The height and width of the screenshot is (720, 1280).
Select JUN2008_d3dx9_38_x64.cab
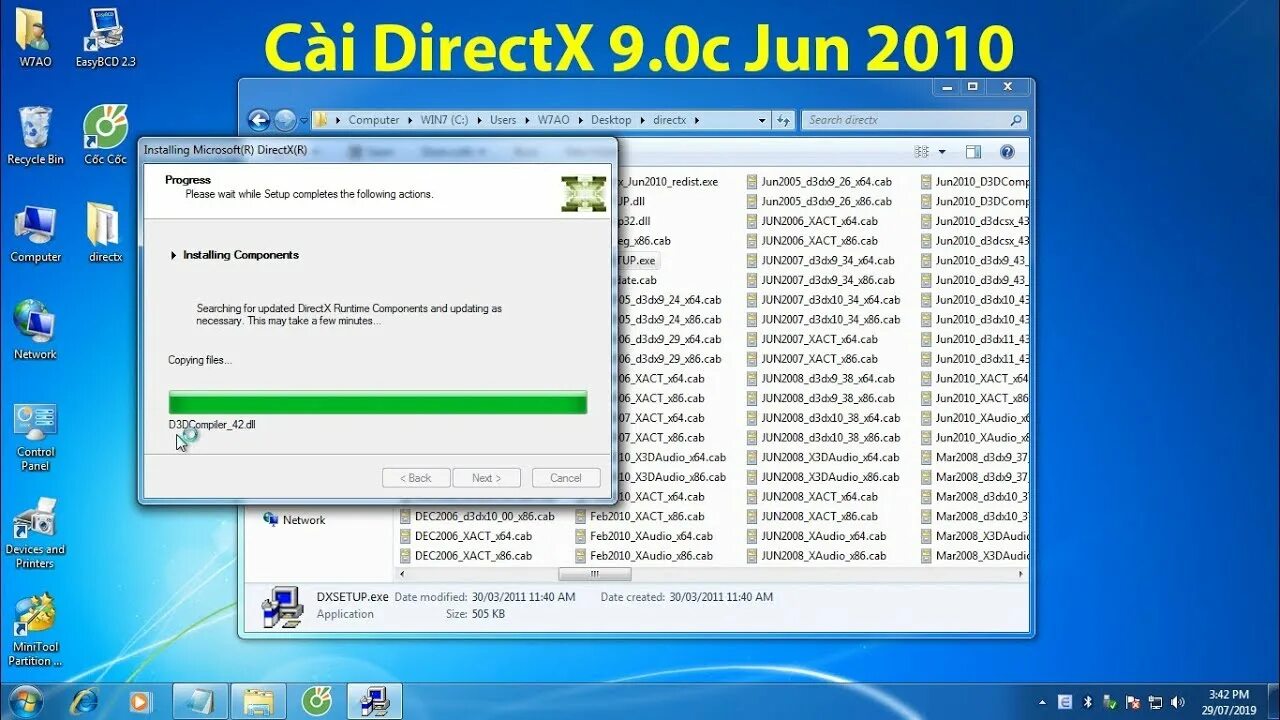click(821, 378)
